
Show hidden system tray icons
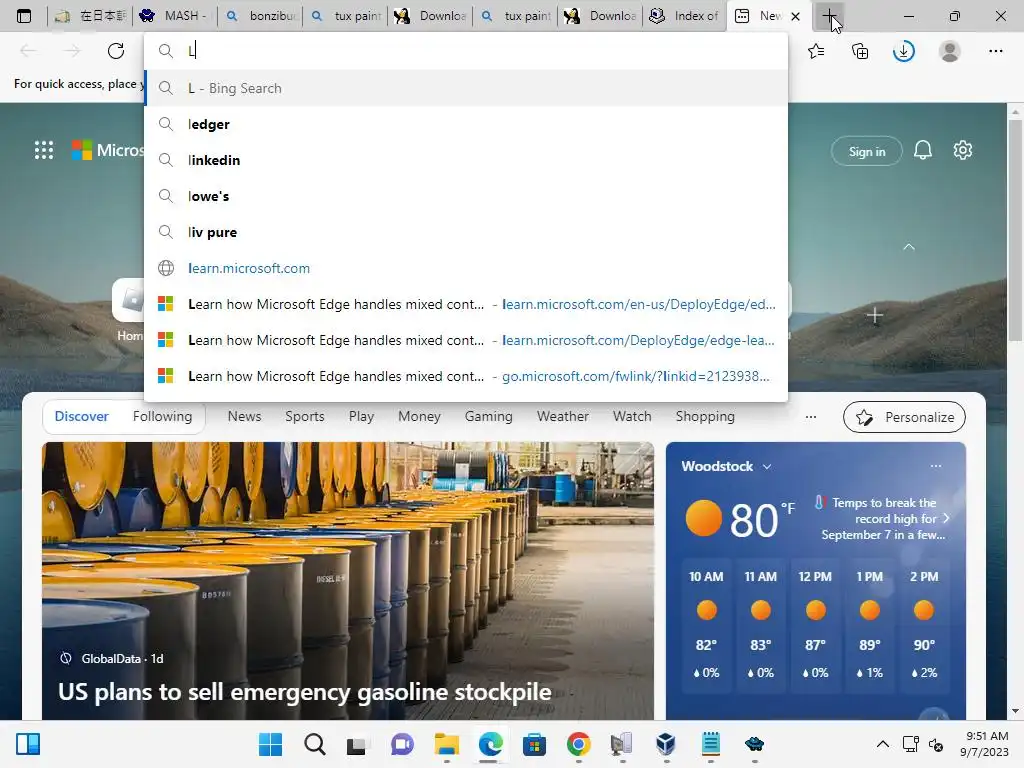click(882, 744)
